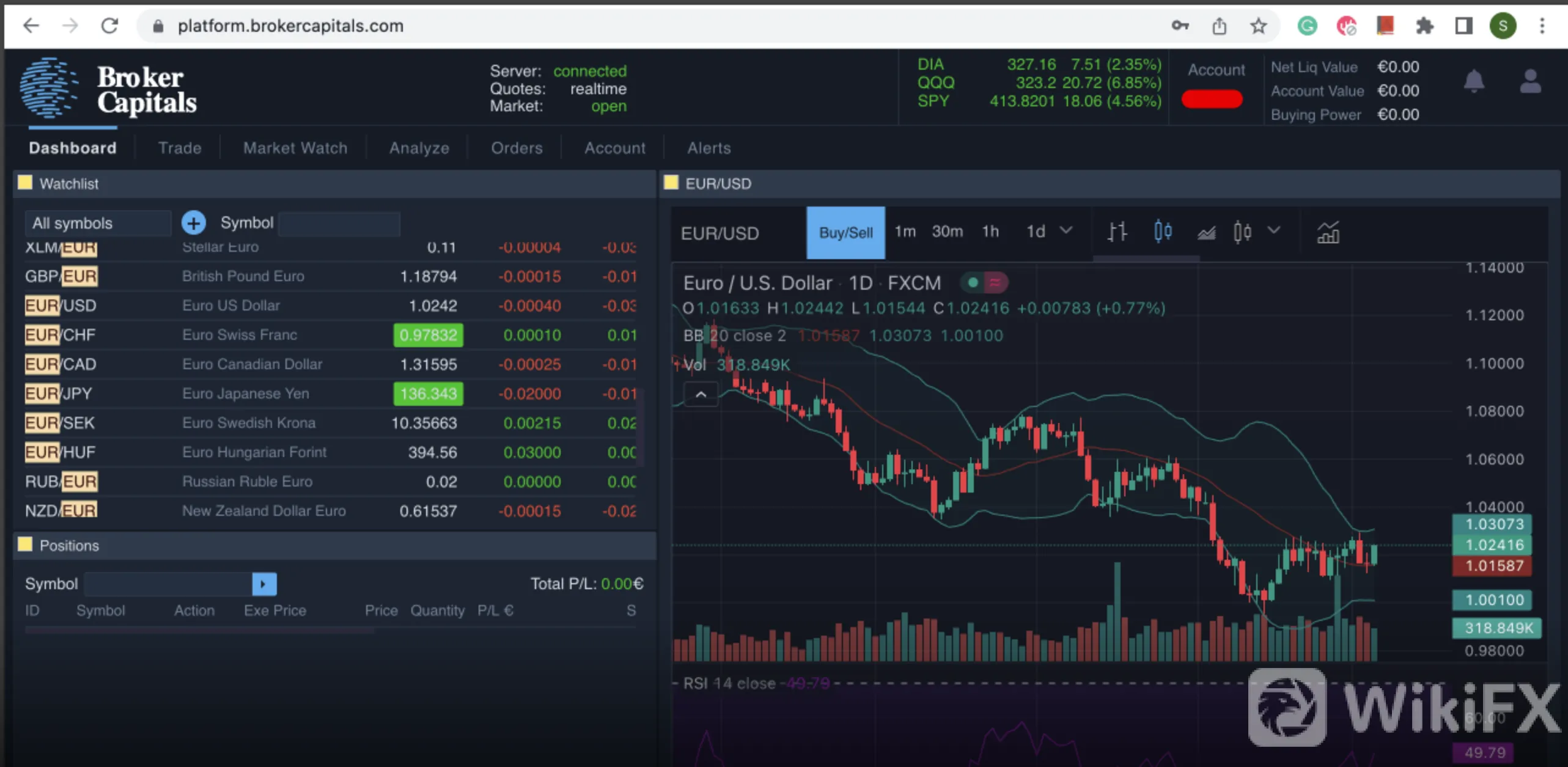The width and height of the screenshot is (1568, 767).
Task: Open the browser extensions puzzle icon
Action: 1424,26
